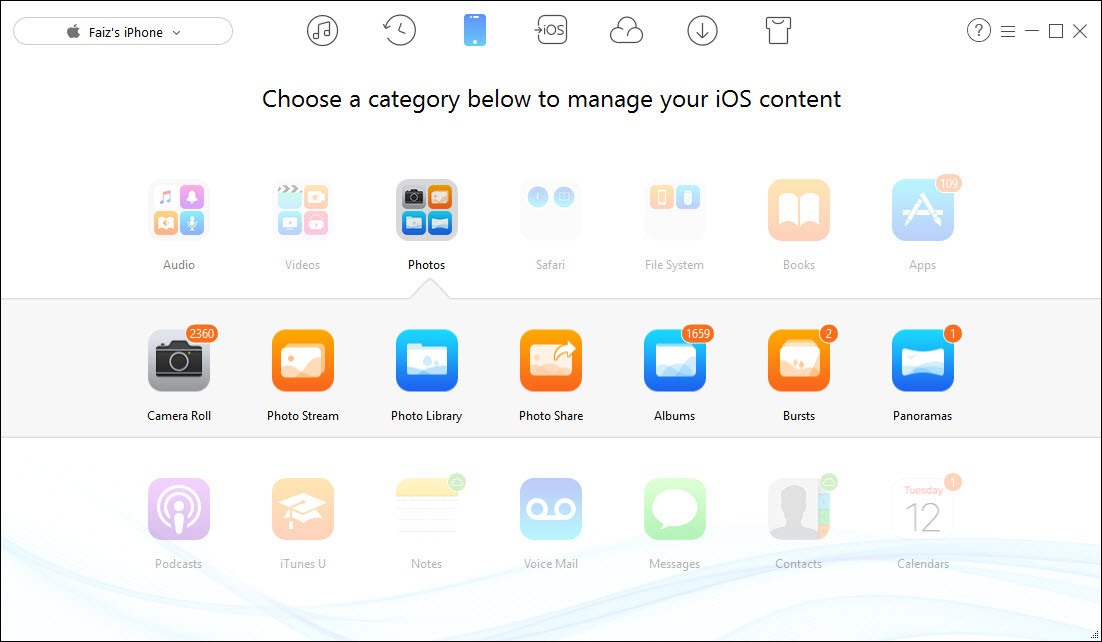Switch to the iTunes Library music tab
Screen dimensions: 1102x642
(323, 31)
